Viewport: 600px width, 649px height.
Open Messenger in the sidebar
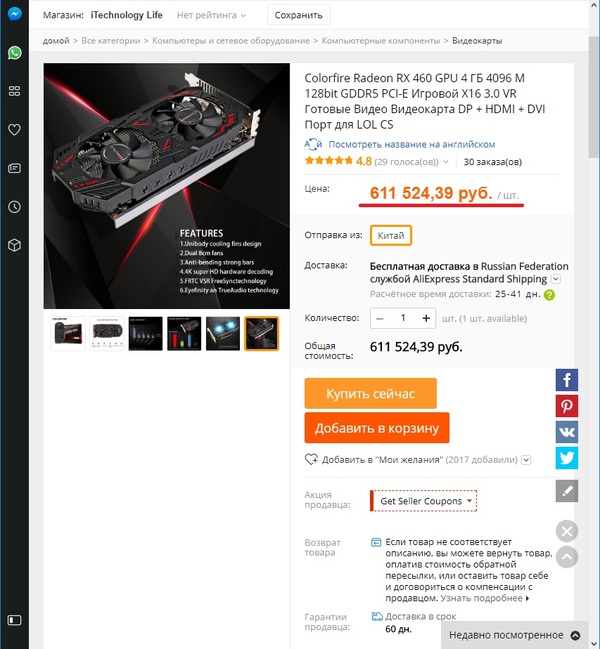(x=14, y=14)
